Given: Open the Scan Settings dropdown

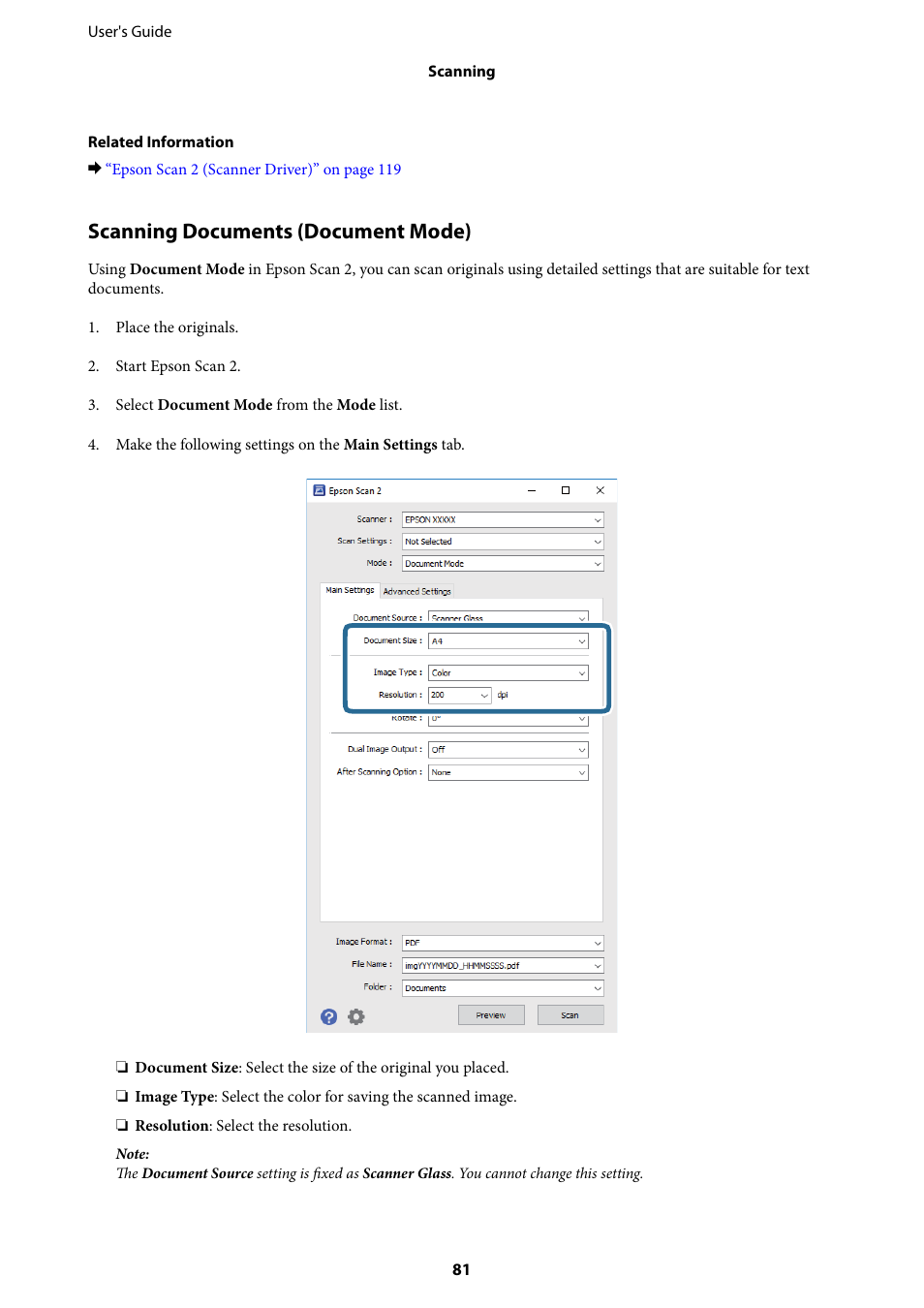Looking at the screenshot, I should click(x=503, y=542).
